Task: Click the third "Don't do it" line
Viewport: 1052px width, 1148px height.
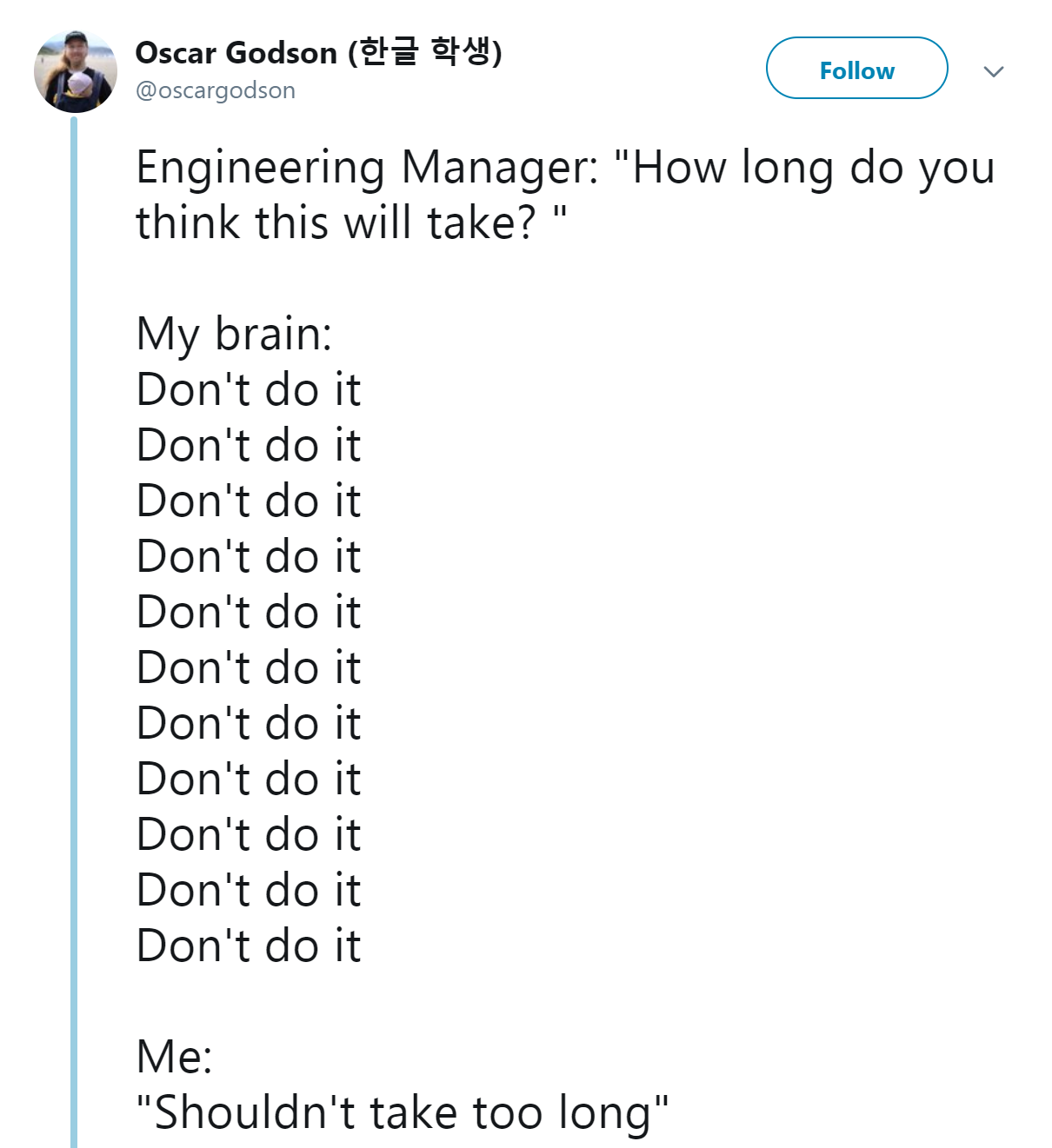Action: 249,501
